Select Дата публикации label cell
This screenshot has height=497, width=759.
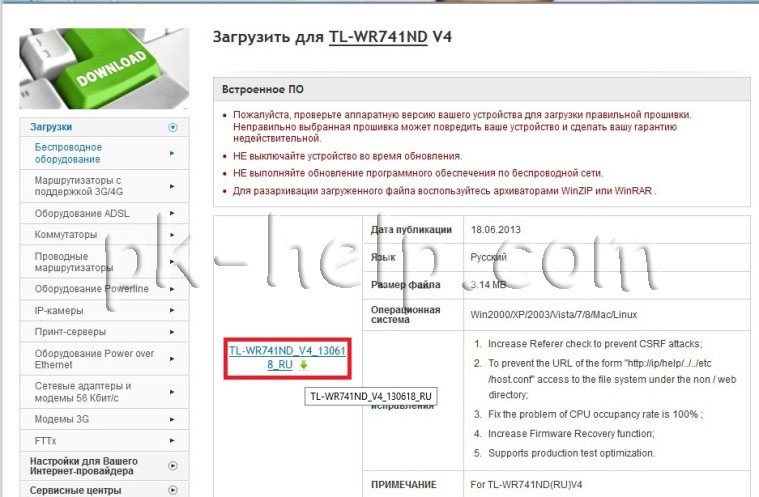click(x=413, y=229)
